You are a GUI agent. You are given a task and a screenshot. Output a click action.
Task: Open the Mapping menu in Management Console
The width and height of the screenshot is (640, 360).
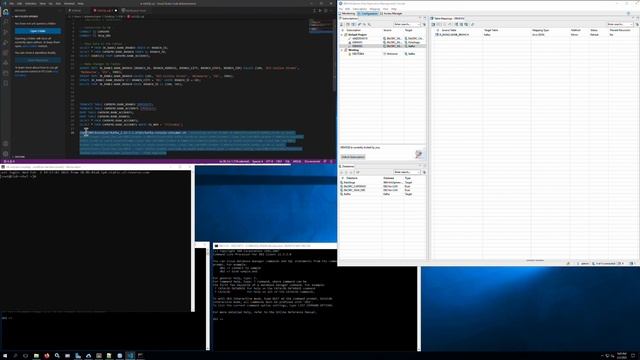(x=375, y=9)
